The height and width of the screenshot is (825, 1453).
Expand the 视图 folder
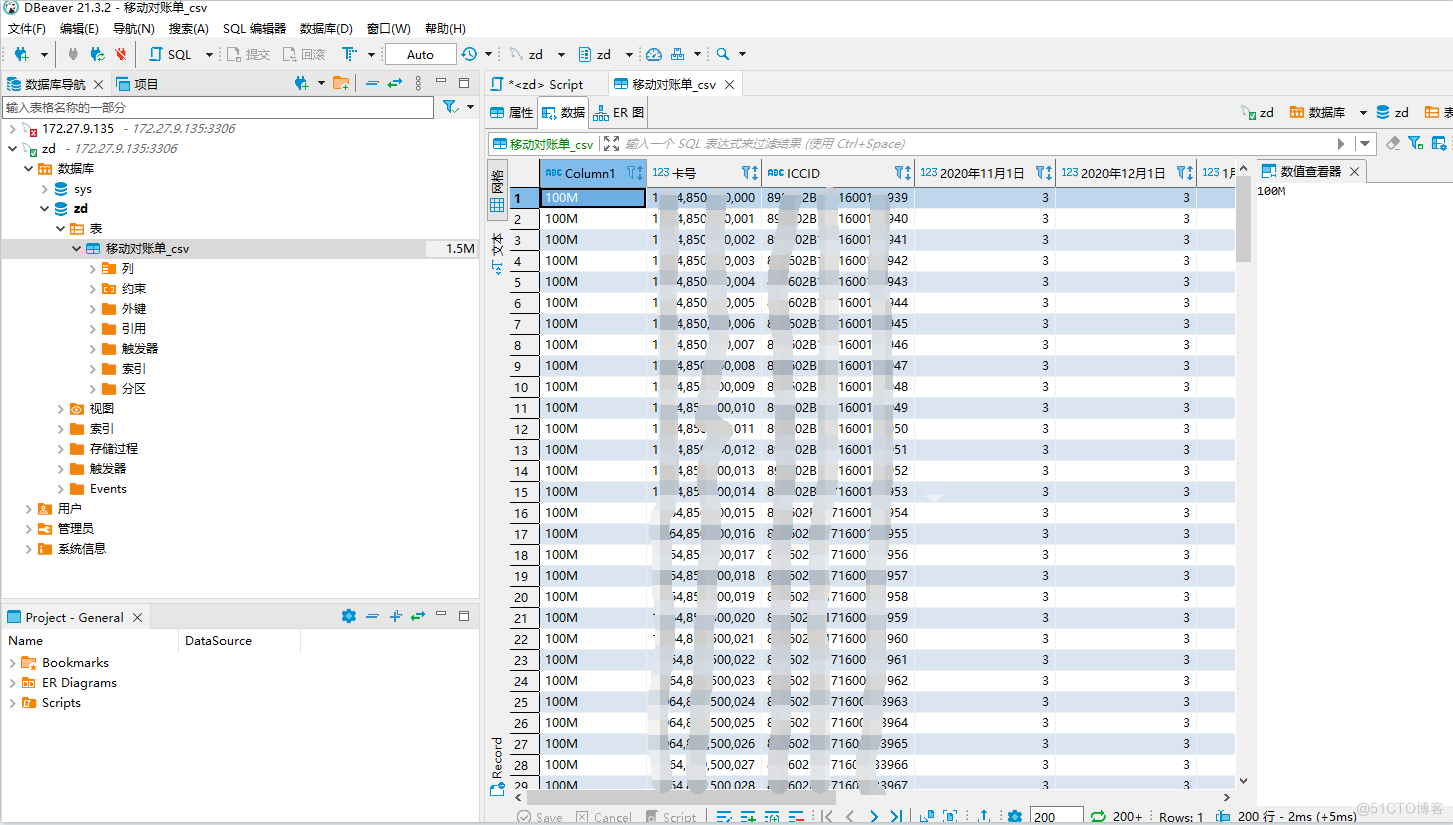coord(60,408)
